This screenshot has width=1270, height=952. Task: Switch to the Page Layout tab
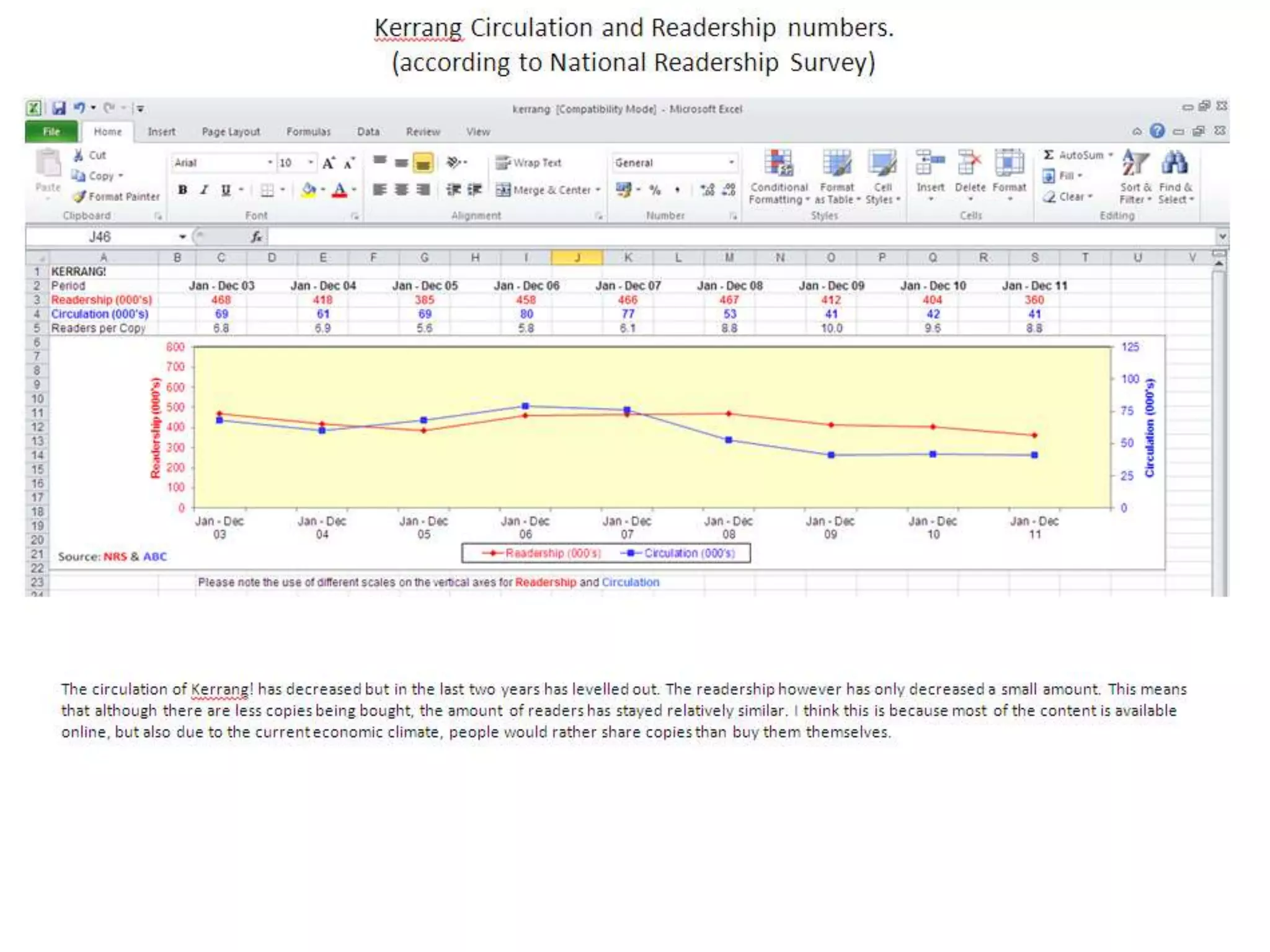tap(231, 132)
